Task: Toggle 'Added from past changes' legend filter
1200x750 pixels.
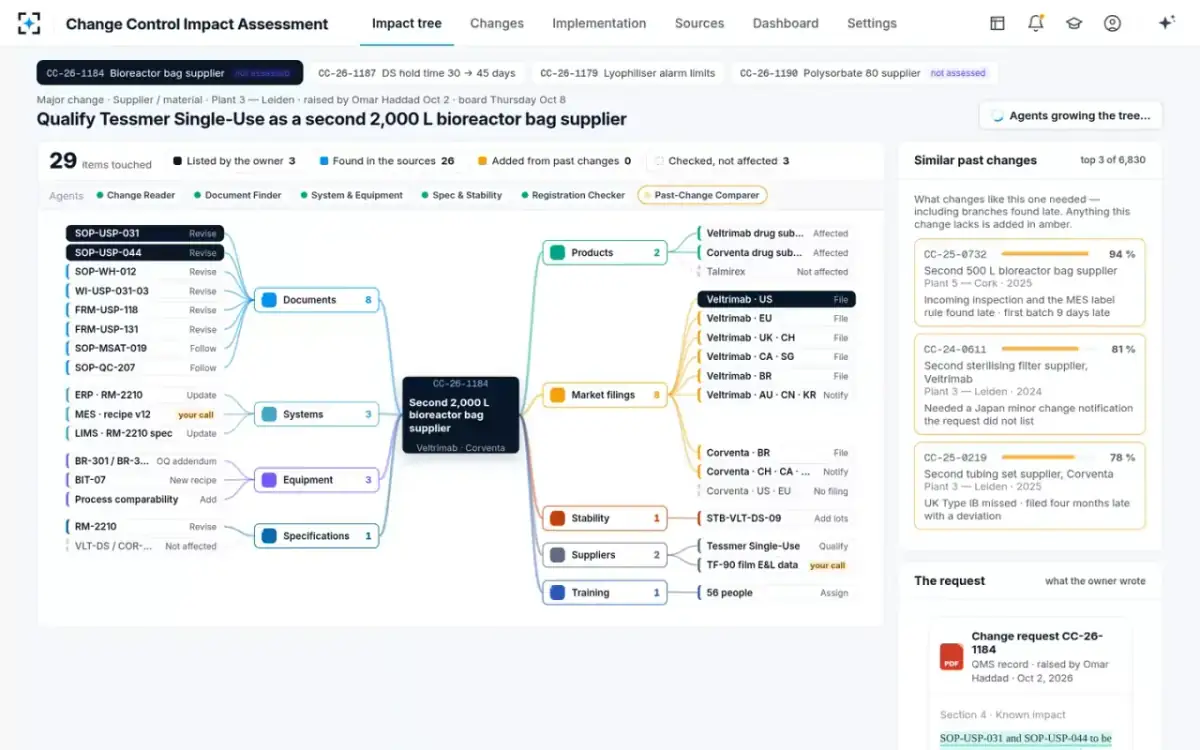Action: [x=554, y=161]
